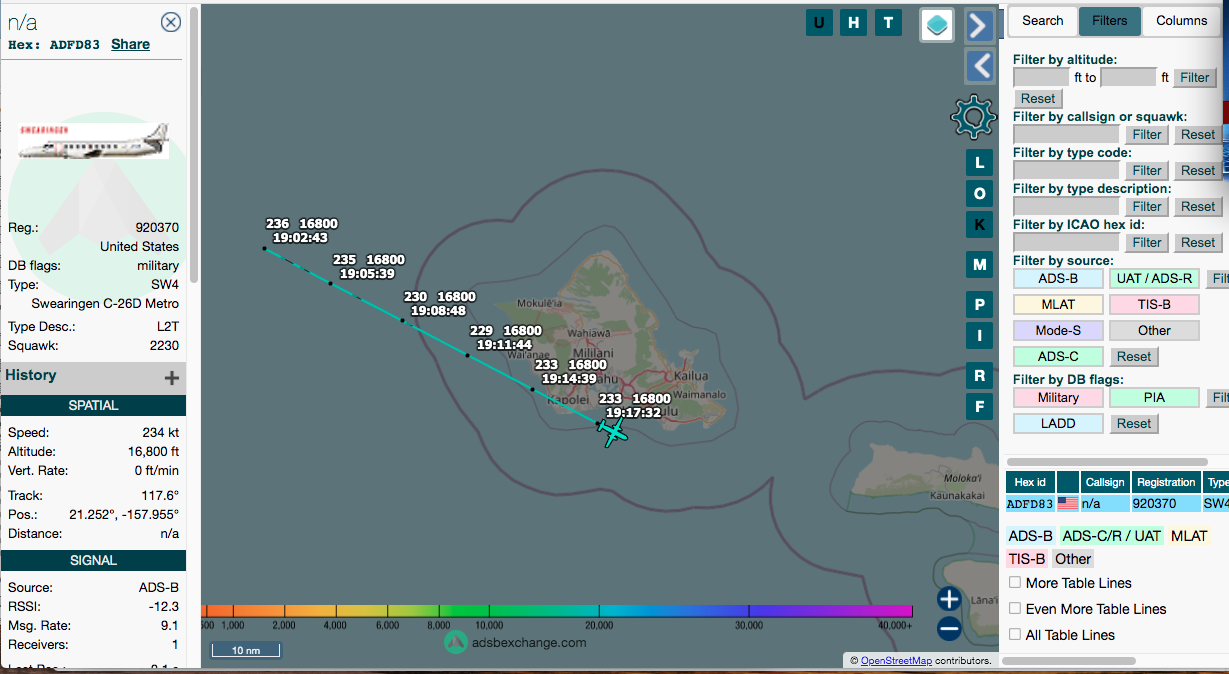Screen dimensions: 1229x674
Task: Reset the callsign or squawk filter
Action: pos(1197,134)
